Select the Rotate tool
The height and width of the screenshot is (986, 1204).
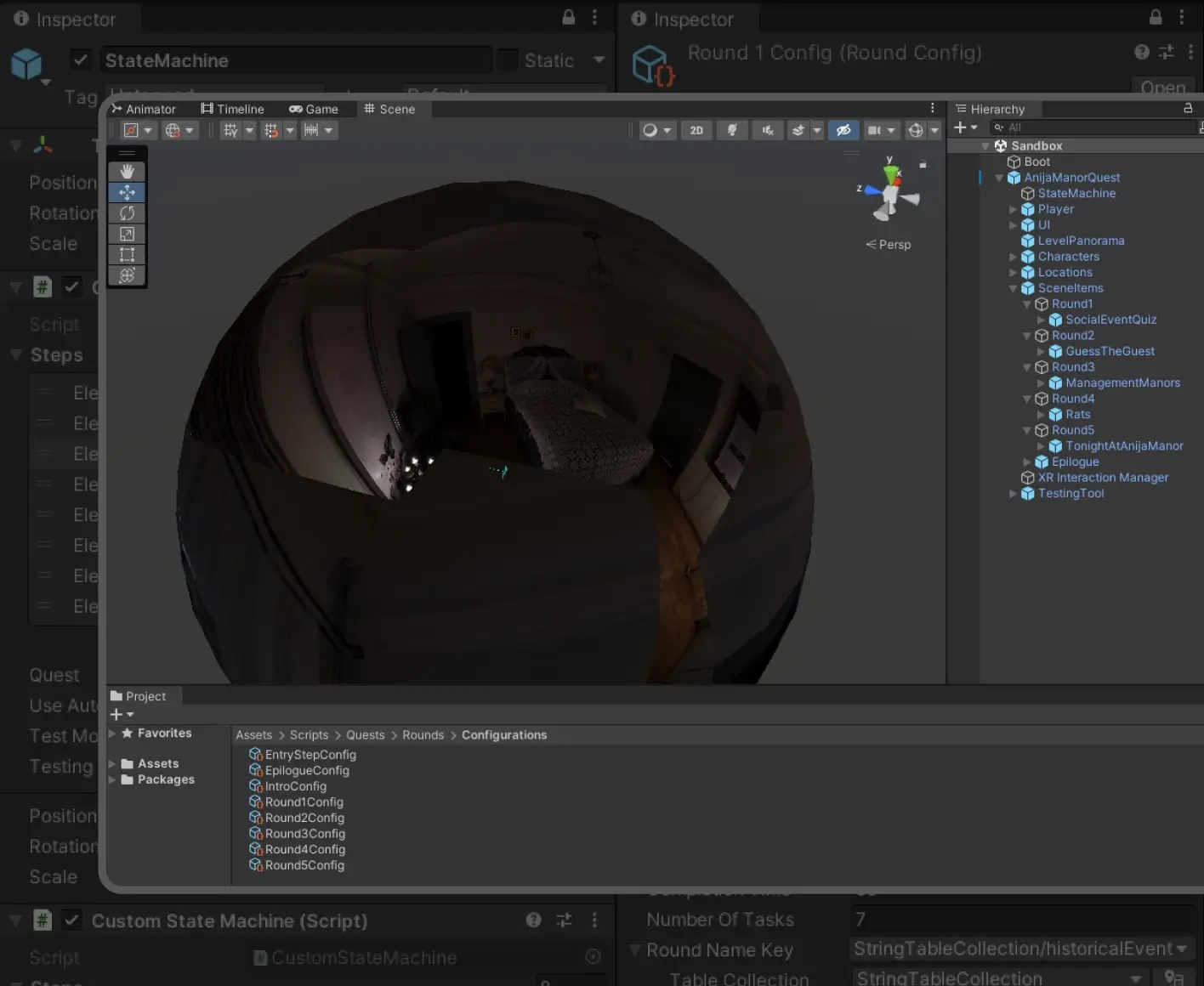coord(127,213)
